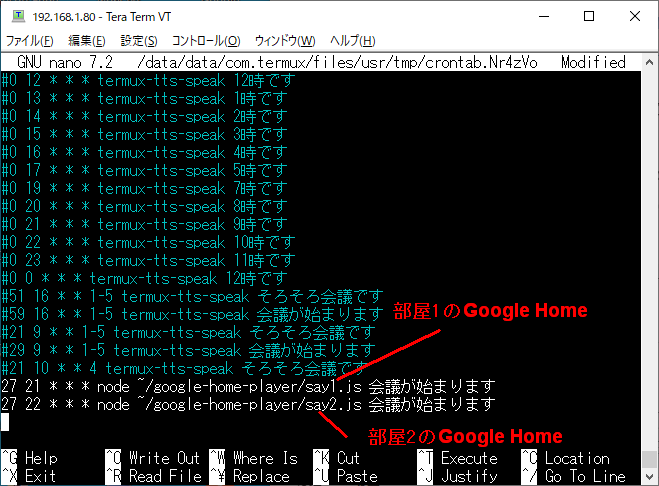
Task: Place cursor on say1.js cron line
Action: point(248,386)
